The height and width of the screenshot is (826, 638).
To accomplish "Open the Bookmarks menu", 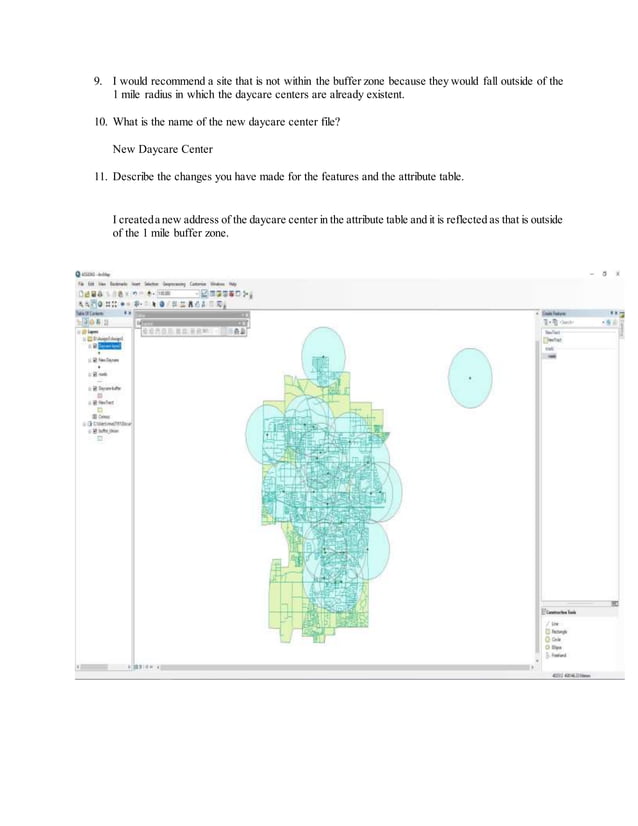I will [119, 284].
